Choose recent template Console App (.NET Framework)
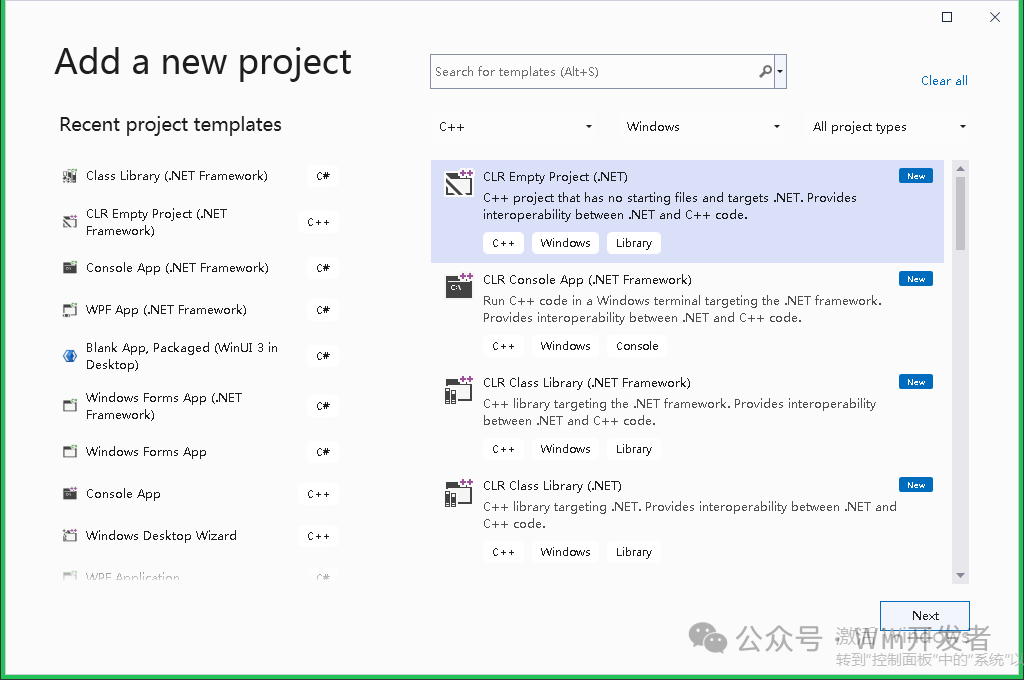 point(199,268)
